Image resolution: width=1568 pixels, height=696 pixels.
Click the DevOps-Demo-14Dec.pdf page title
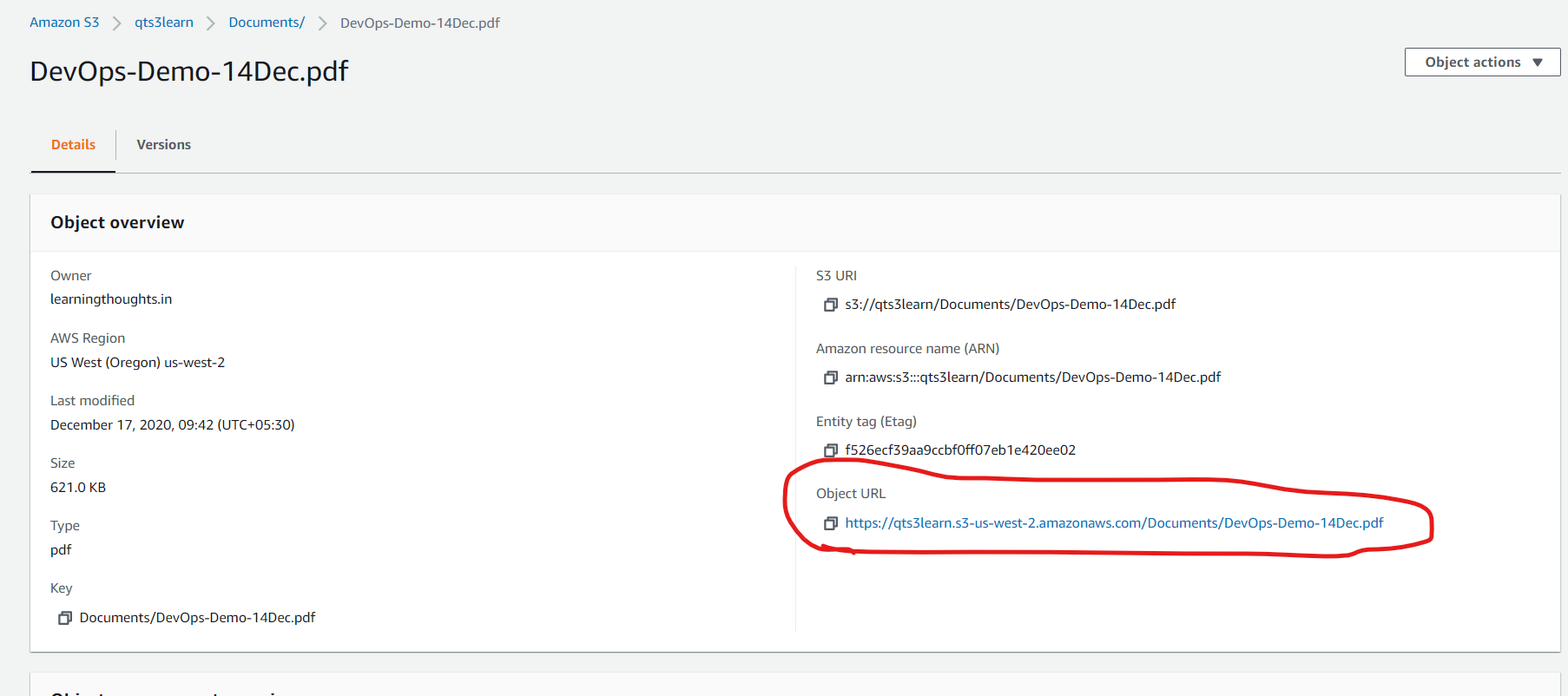pos(189,71)
